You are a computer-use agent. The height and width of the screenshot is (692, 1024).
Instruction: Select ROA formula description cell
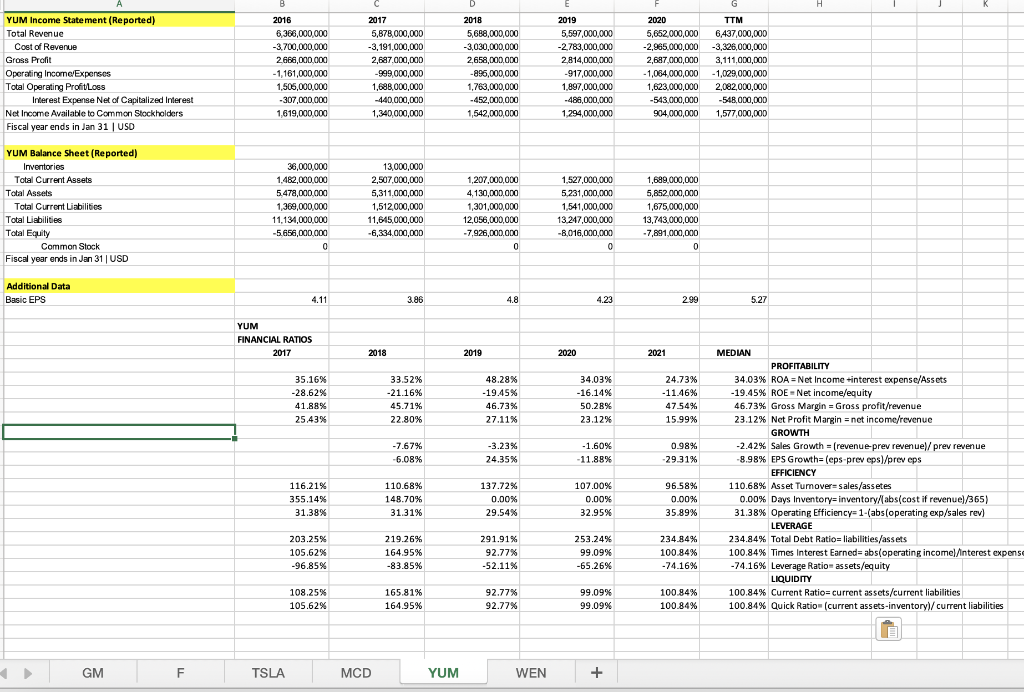pos(859,379)
